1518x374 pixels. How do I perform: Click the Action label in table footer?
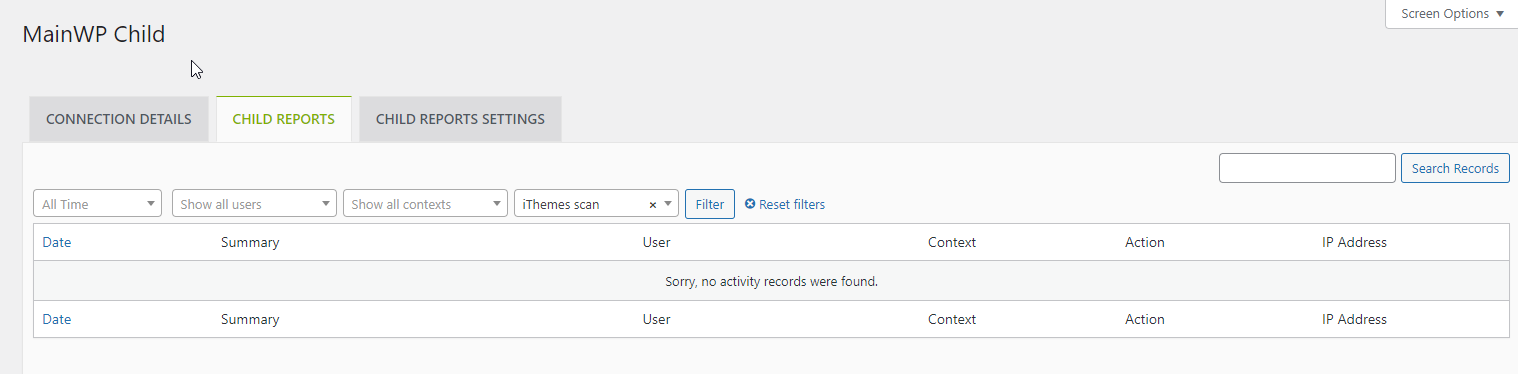click(x=1145, y=320)
